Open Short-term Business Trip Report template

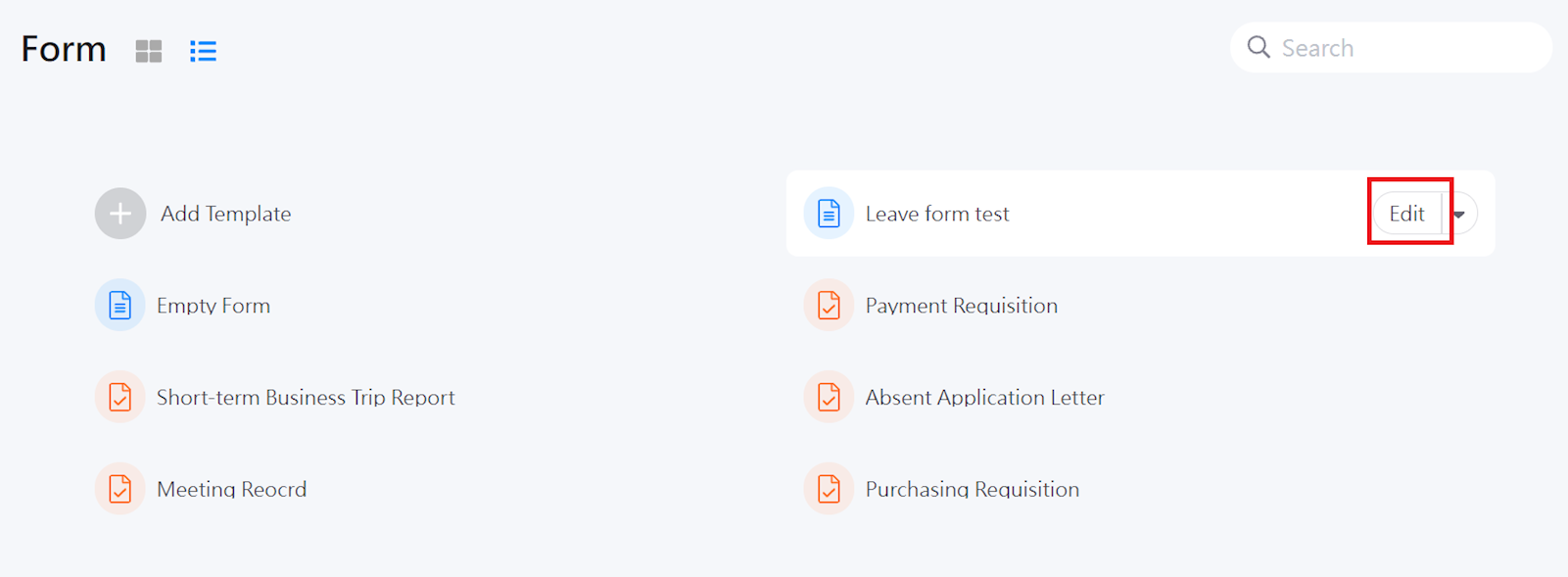coord(306,398)
